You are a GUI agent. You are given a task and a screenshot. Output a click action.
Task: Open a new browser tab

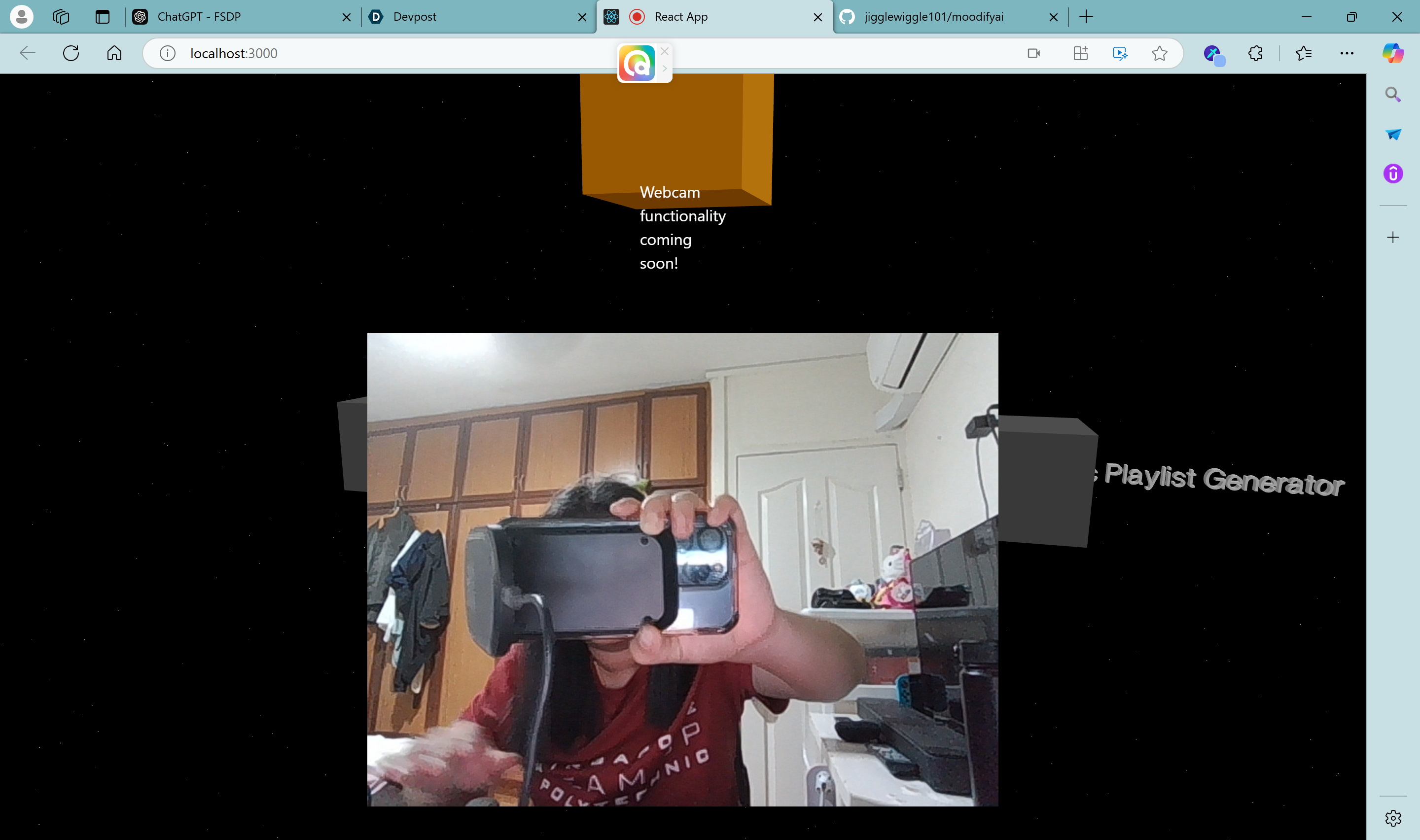[1086, 17]
